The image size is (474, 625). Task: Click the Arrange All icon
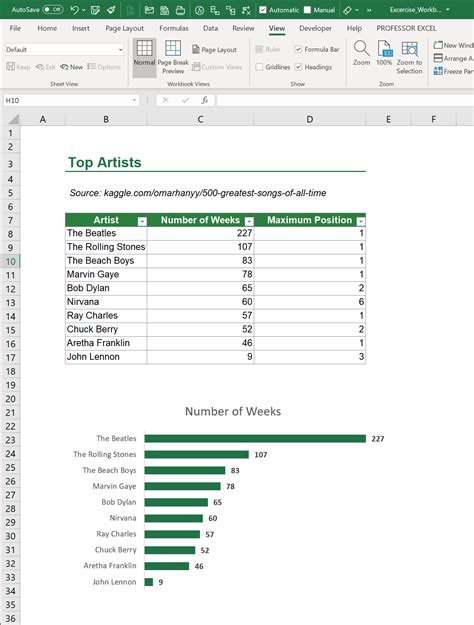[438, 58]
